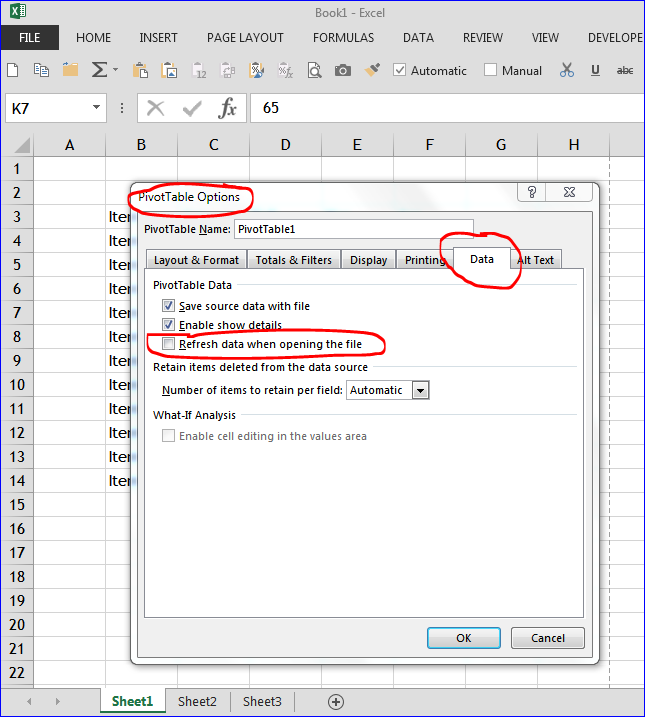Screen dimensions: 645x717
Task: Switch to Sheet2 tab
Action: pos(197,701)
